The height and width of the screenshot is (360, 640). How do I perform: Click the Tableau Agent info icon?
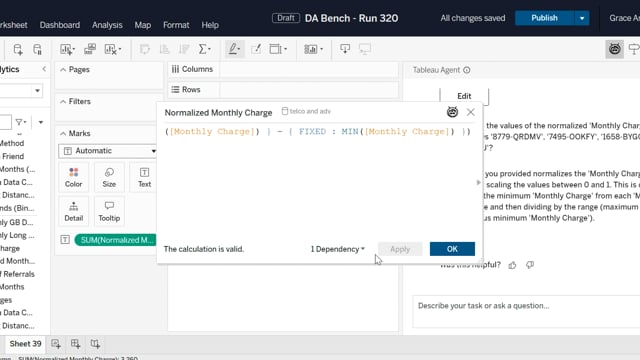[x=467, y=70]
